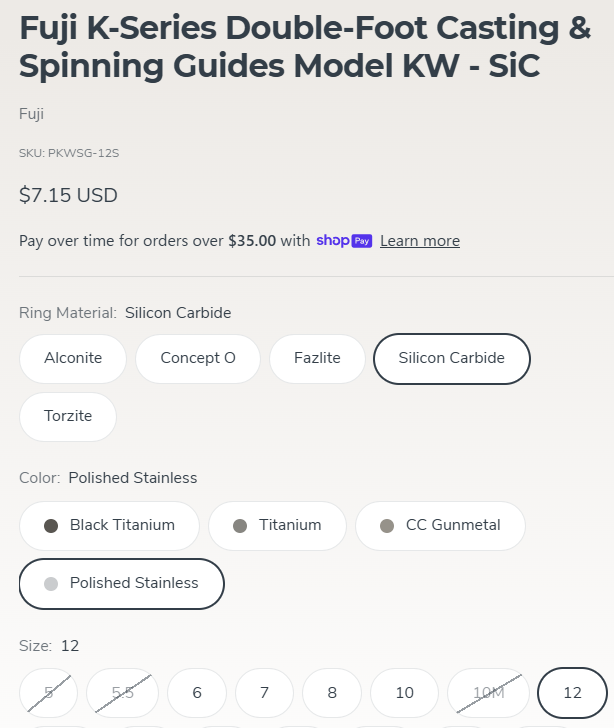Choose size 6 guide

pos(197,693)
